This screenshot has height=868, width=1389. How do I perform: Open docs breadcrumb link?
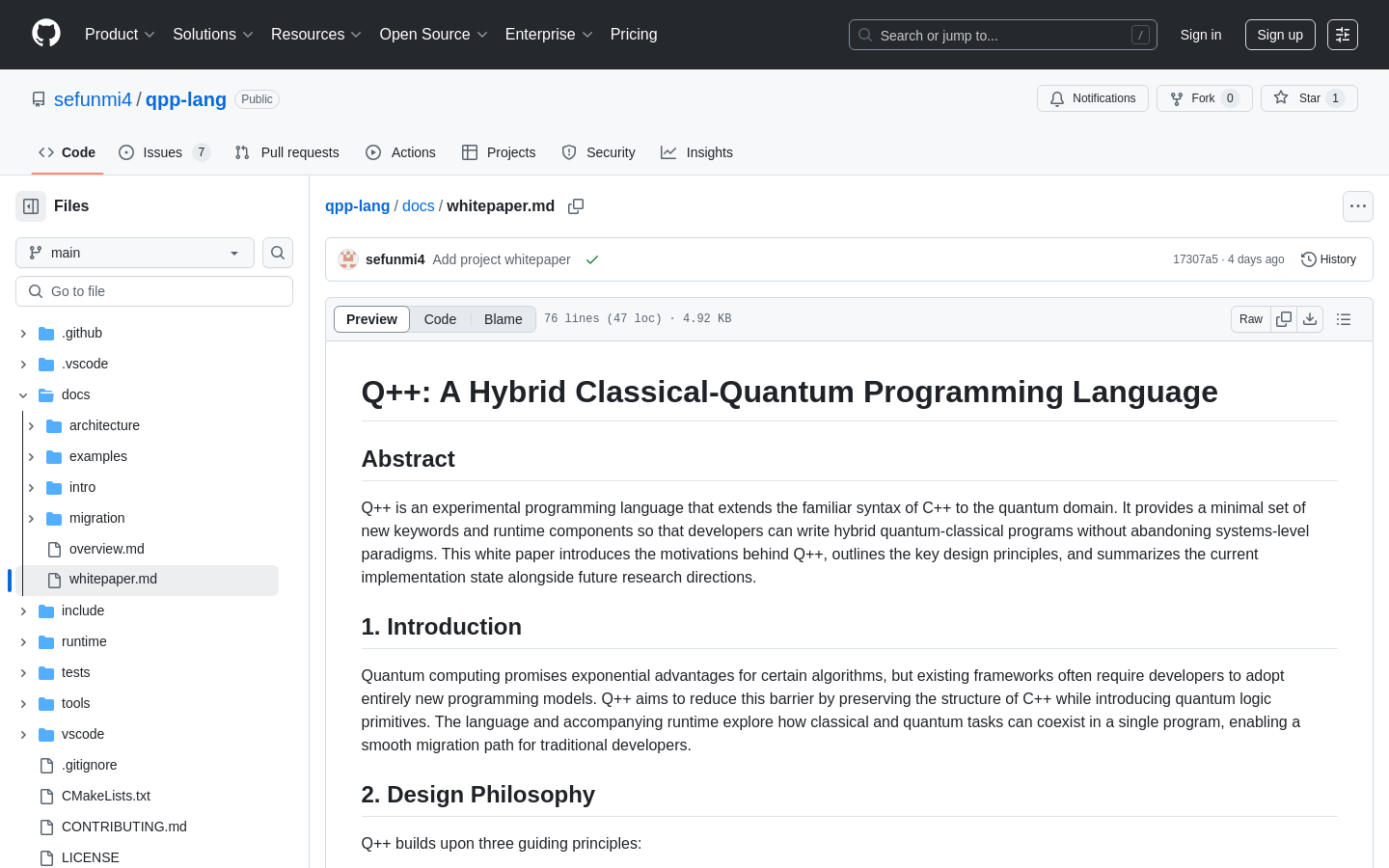(419, 206)
